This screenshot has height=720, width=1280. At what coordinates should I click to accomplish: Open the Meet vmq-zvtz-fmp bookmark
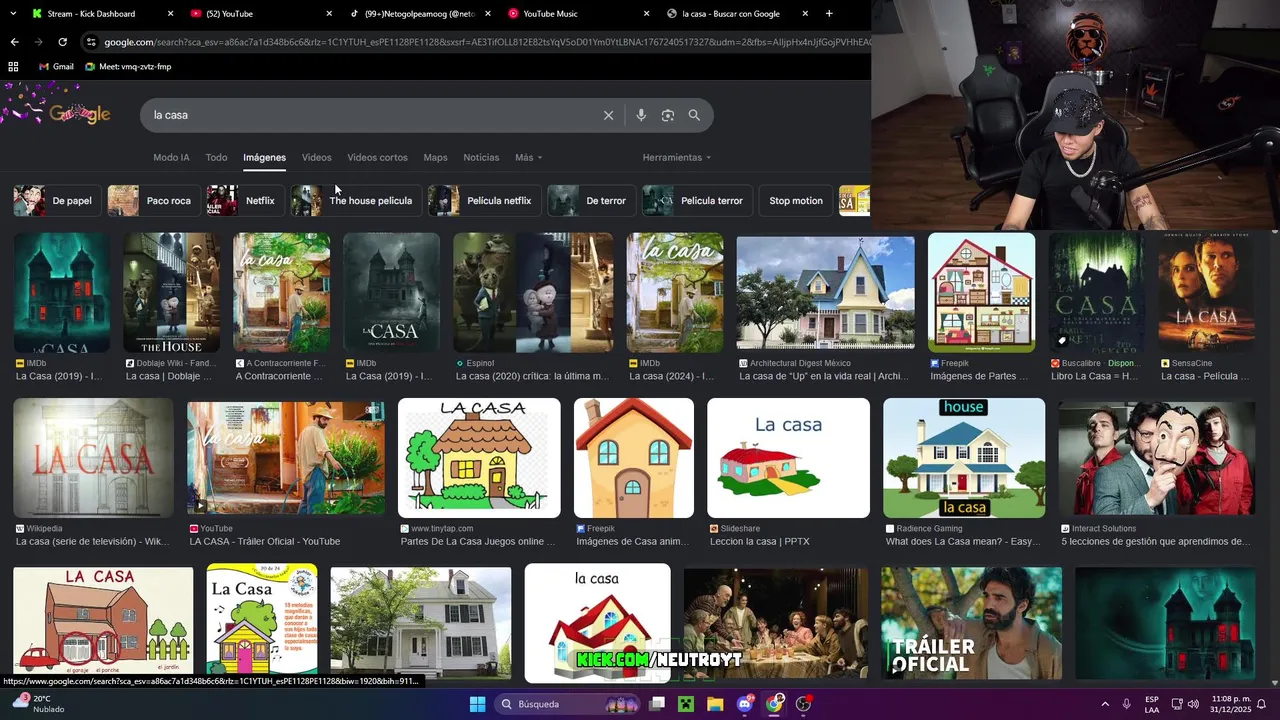pyautogui.click(x=128, y=66)
